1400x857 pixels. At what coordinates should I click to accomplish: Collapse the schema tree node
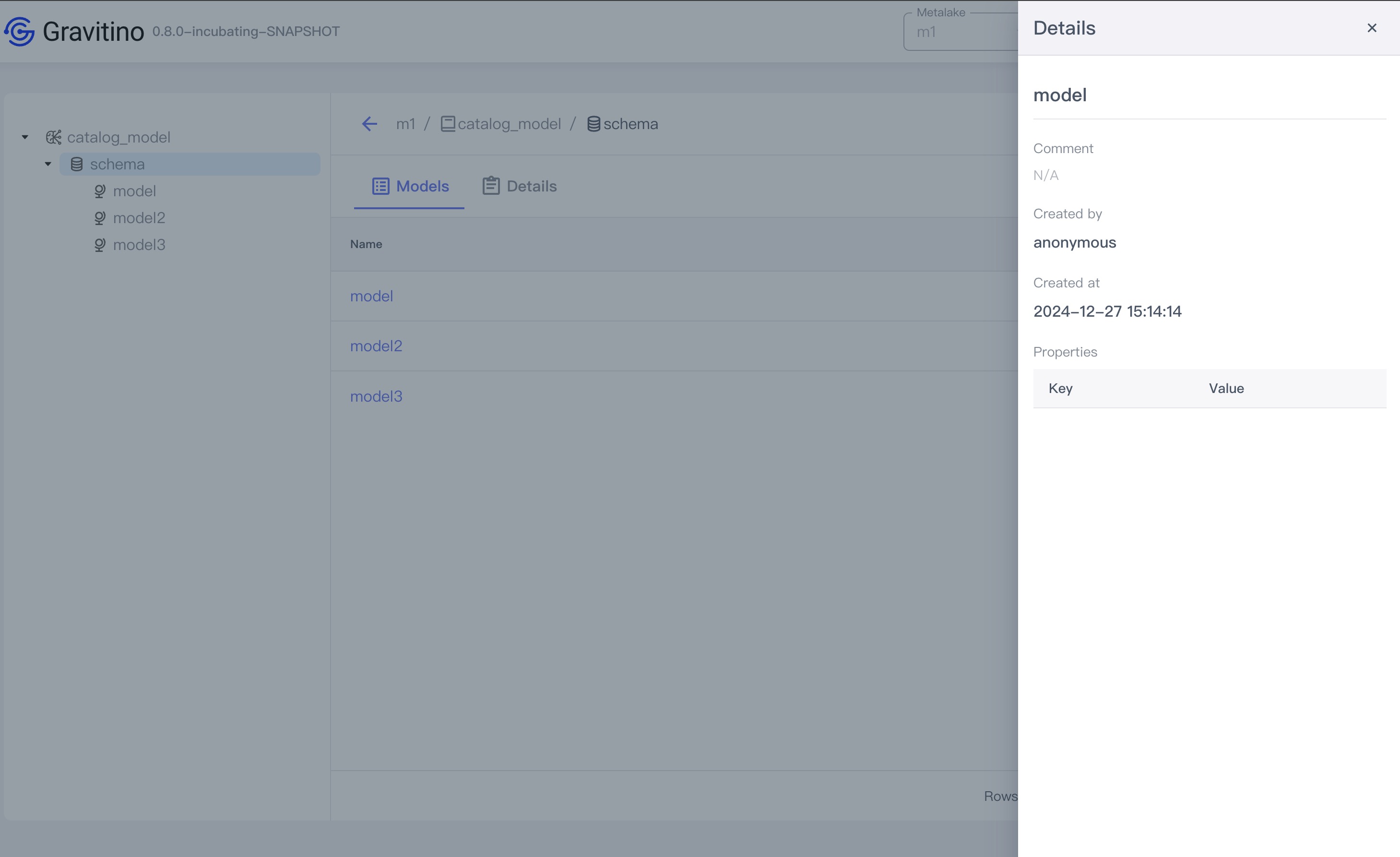tap(48, 164)
